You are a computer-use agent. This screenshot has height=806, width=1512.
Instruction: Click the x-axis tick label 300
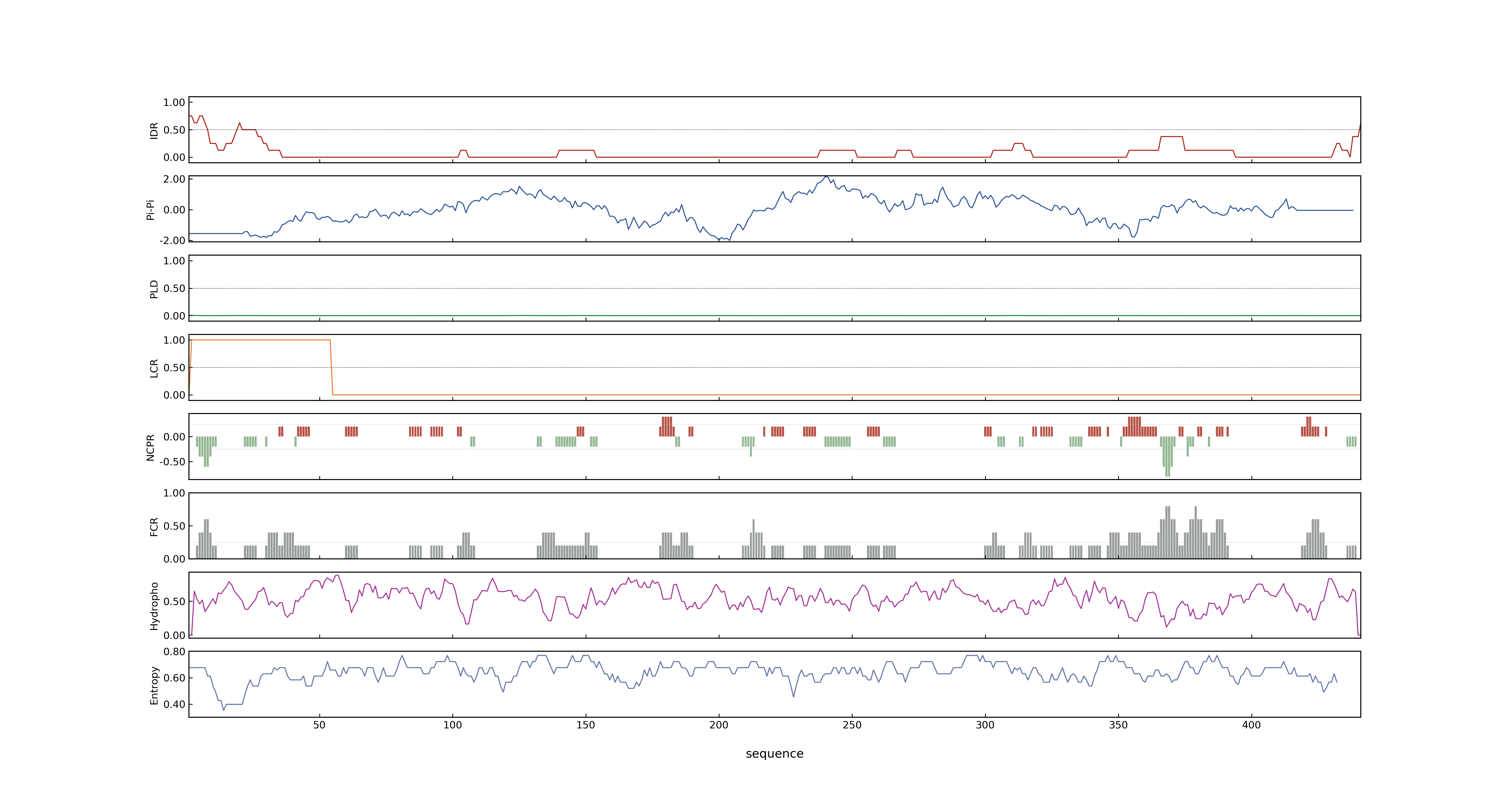[986, 725]
